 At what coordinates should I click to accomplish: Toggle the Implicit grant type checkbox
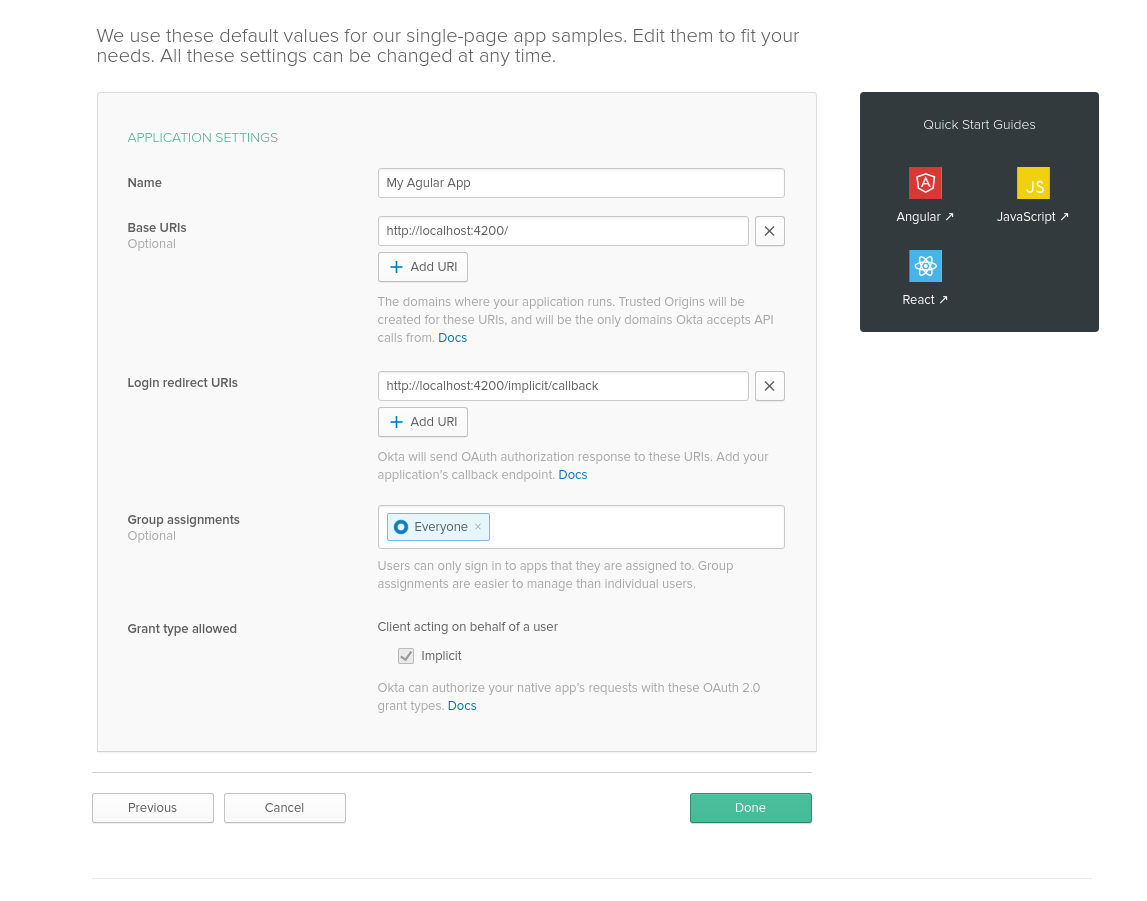tap(406, 656)
